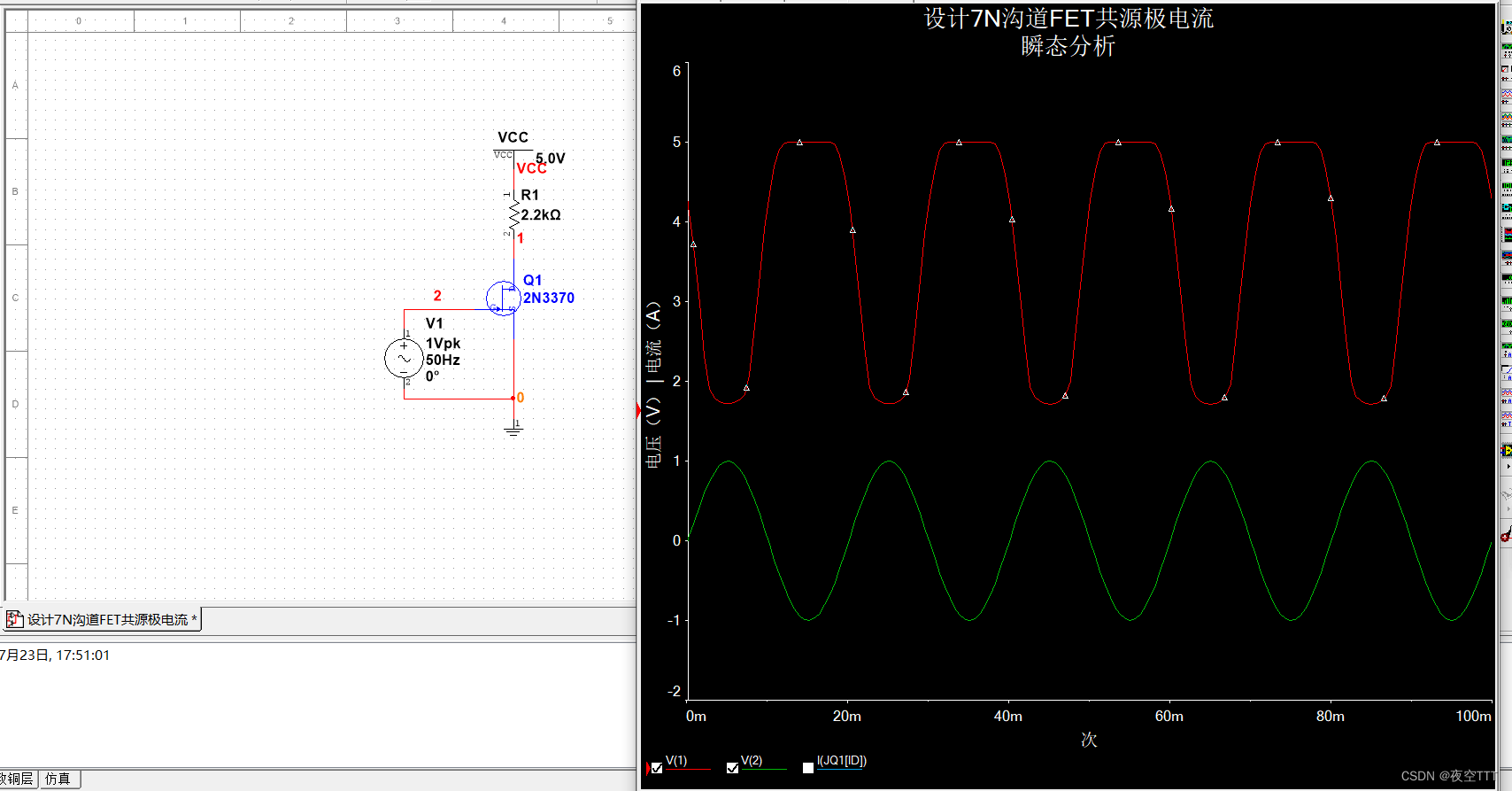Click the 瞬态分析 subtitle on the graph
This screenshot has height=791, width=1512.
coord(1068,46)
